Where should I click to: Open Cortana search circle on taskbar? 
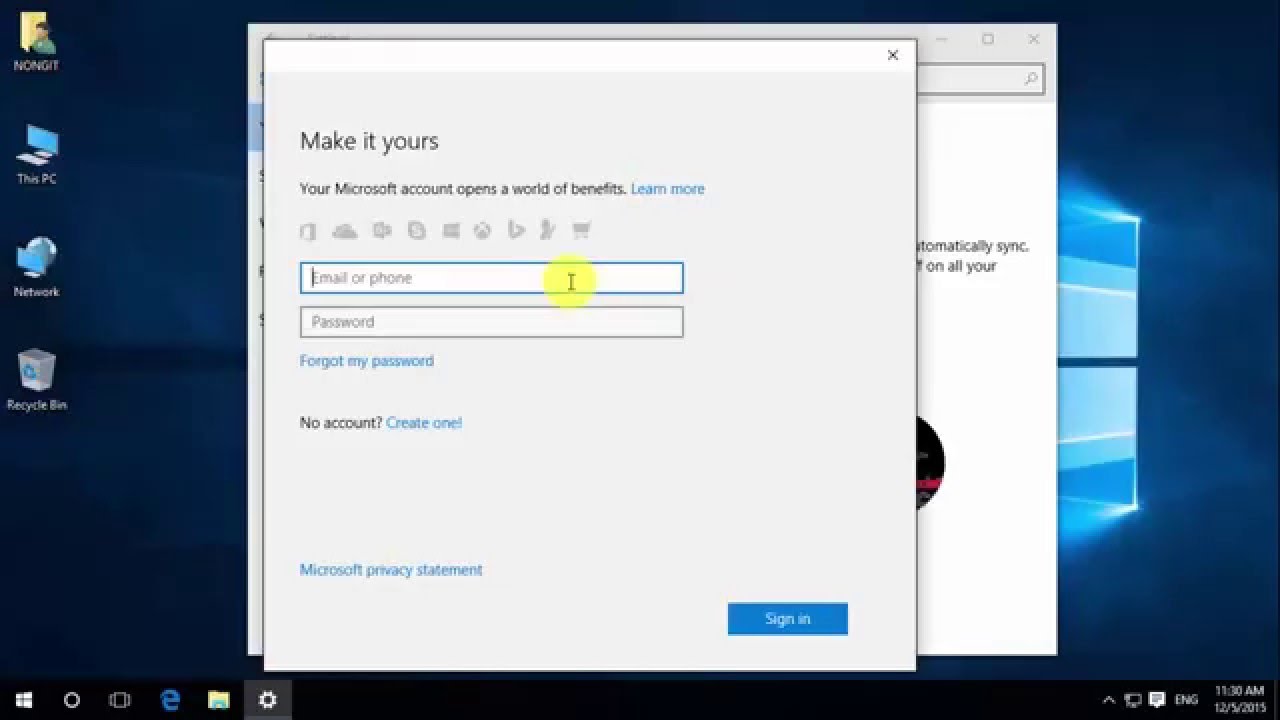pyautogui.click(x=72, y=700)
